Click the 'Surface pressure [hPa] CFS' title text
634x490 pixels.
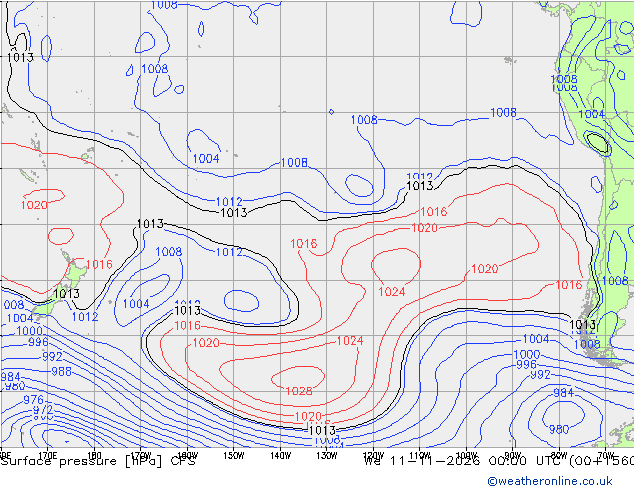click(98, 461)
